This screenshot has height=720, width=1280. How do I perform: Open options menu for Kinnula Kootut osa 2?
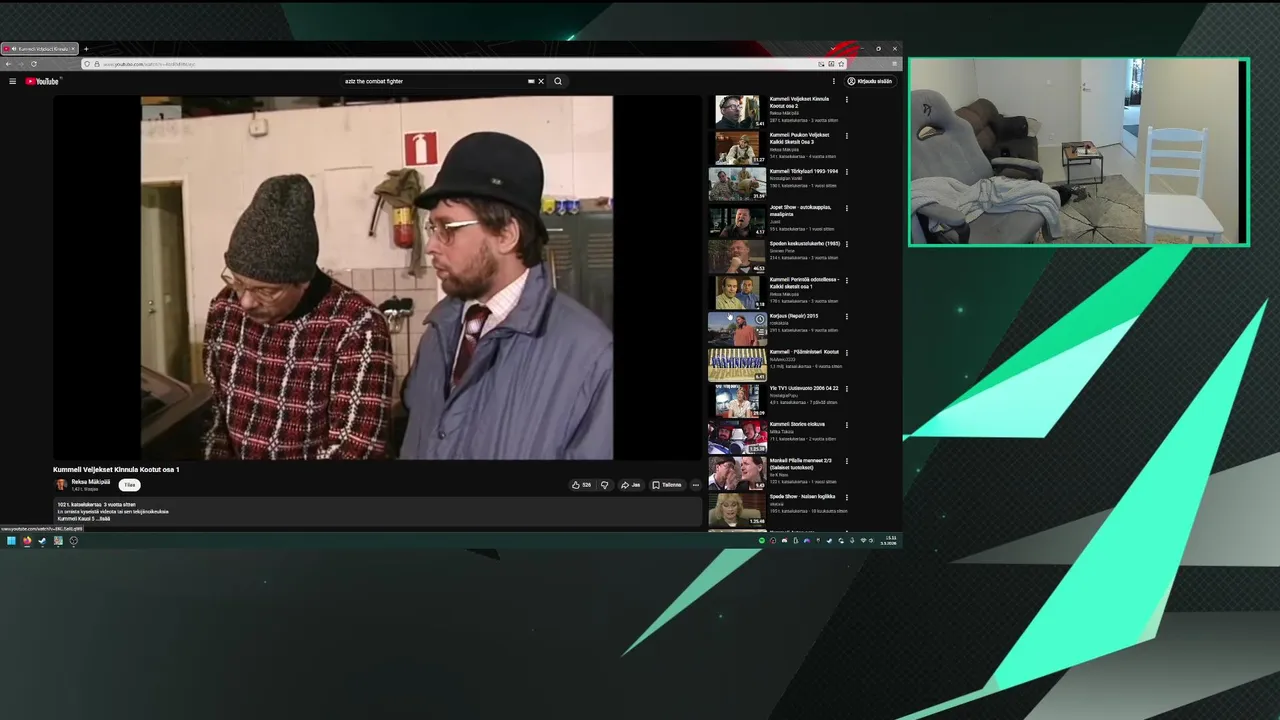pyautogui.click(x=847, y=99)
